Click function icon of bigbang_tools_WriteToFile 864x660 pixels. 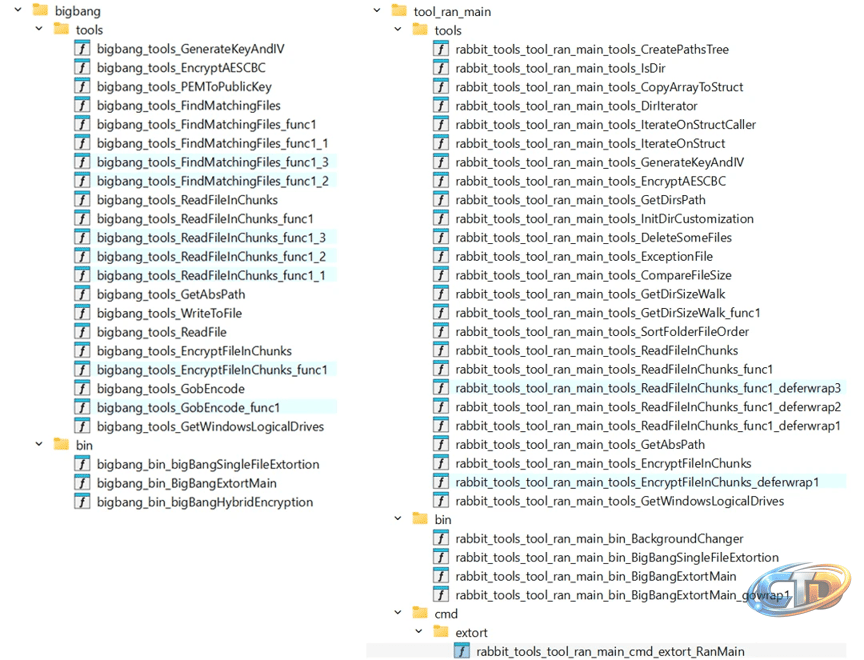click(82, 313)
